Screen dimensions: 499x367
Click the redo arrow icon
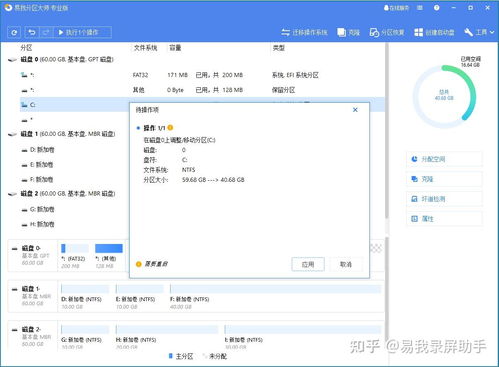(46, 32)
